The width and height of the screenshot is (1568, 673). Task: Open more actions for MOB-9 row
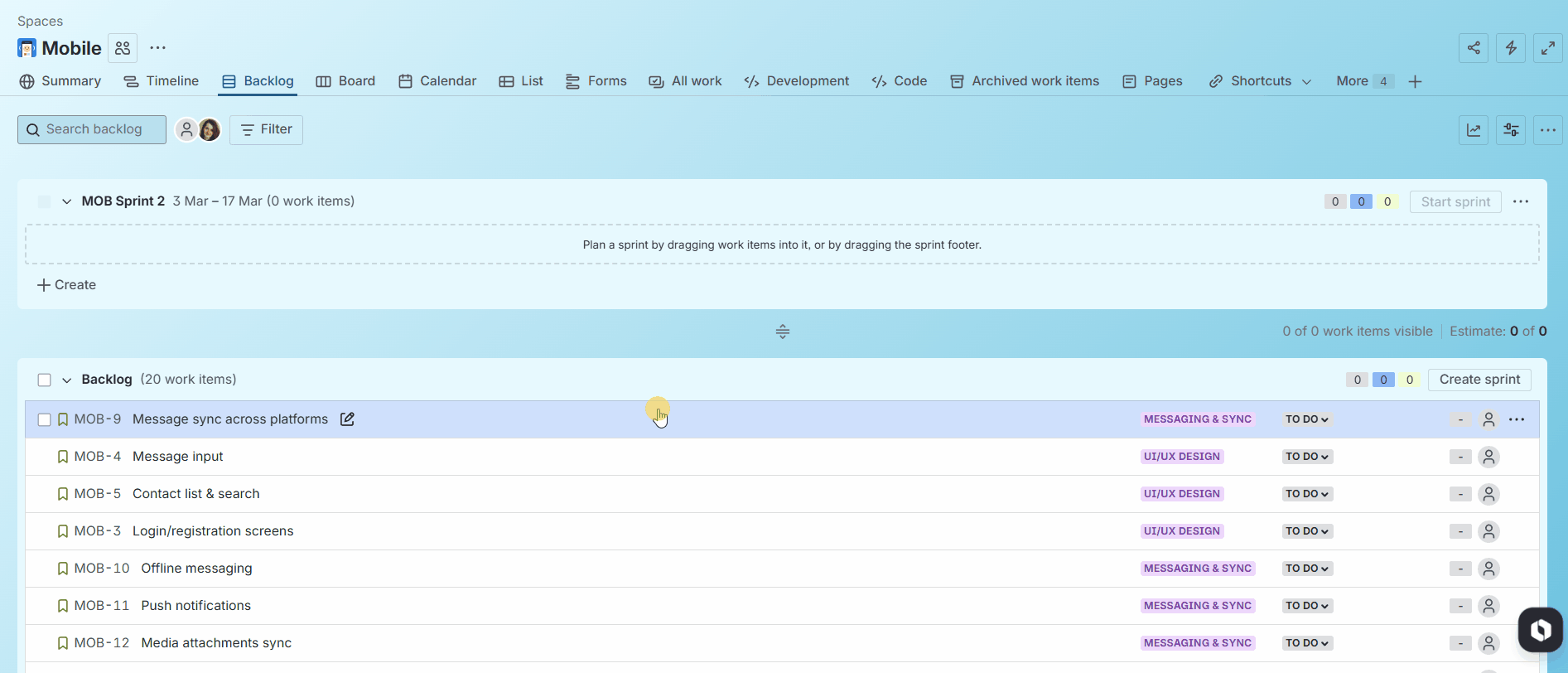(1517, 419)
